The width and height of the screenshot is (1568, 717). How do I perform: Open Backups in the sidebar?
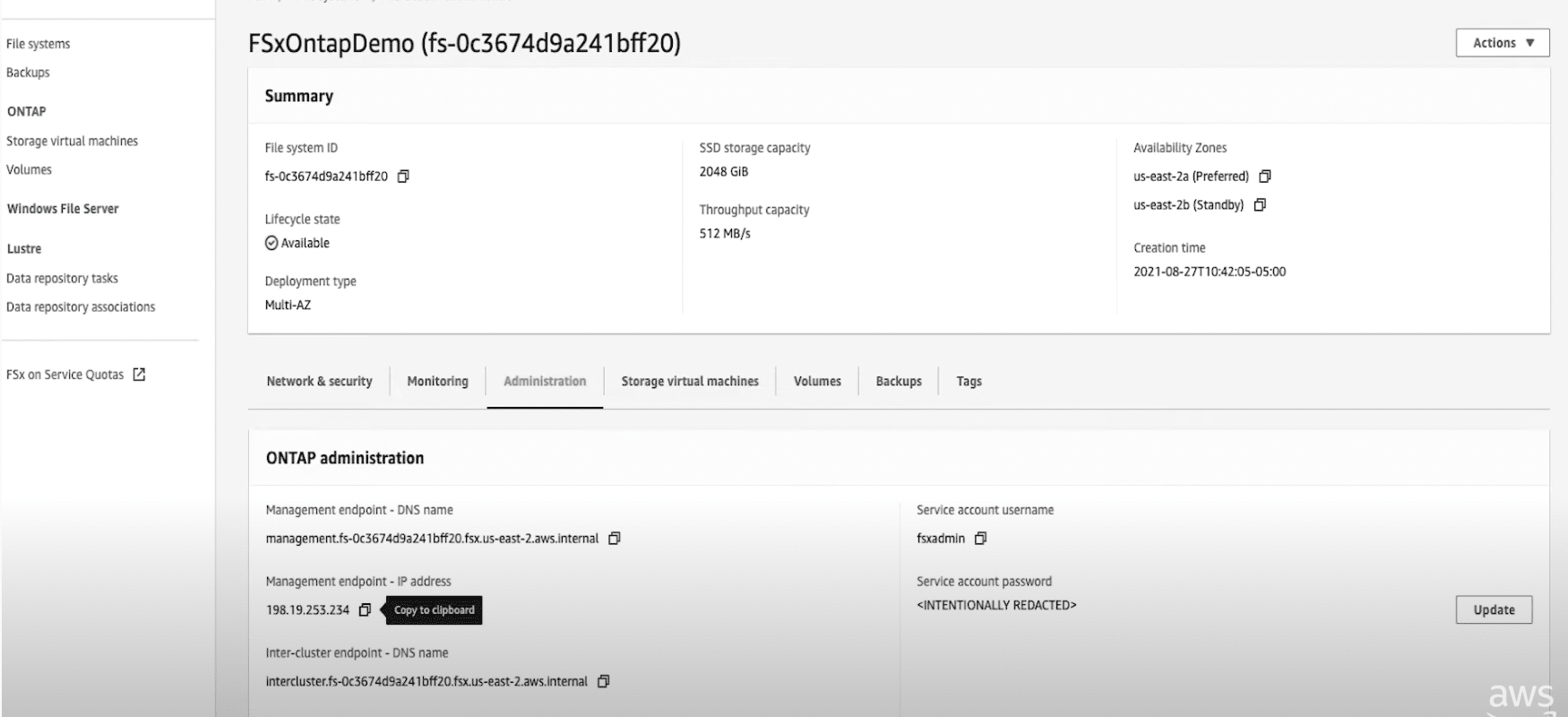click(x=28, y=73)
